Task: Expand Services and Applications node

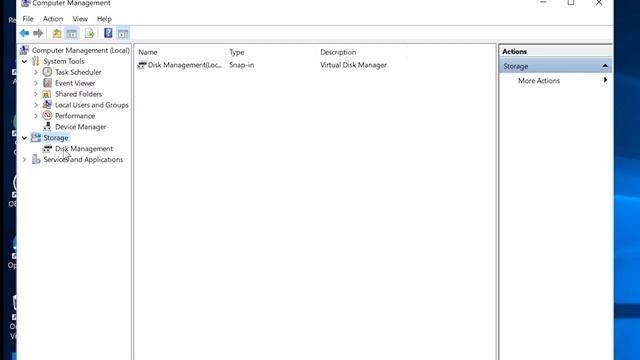Action: point(24,160)
